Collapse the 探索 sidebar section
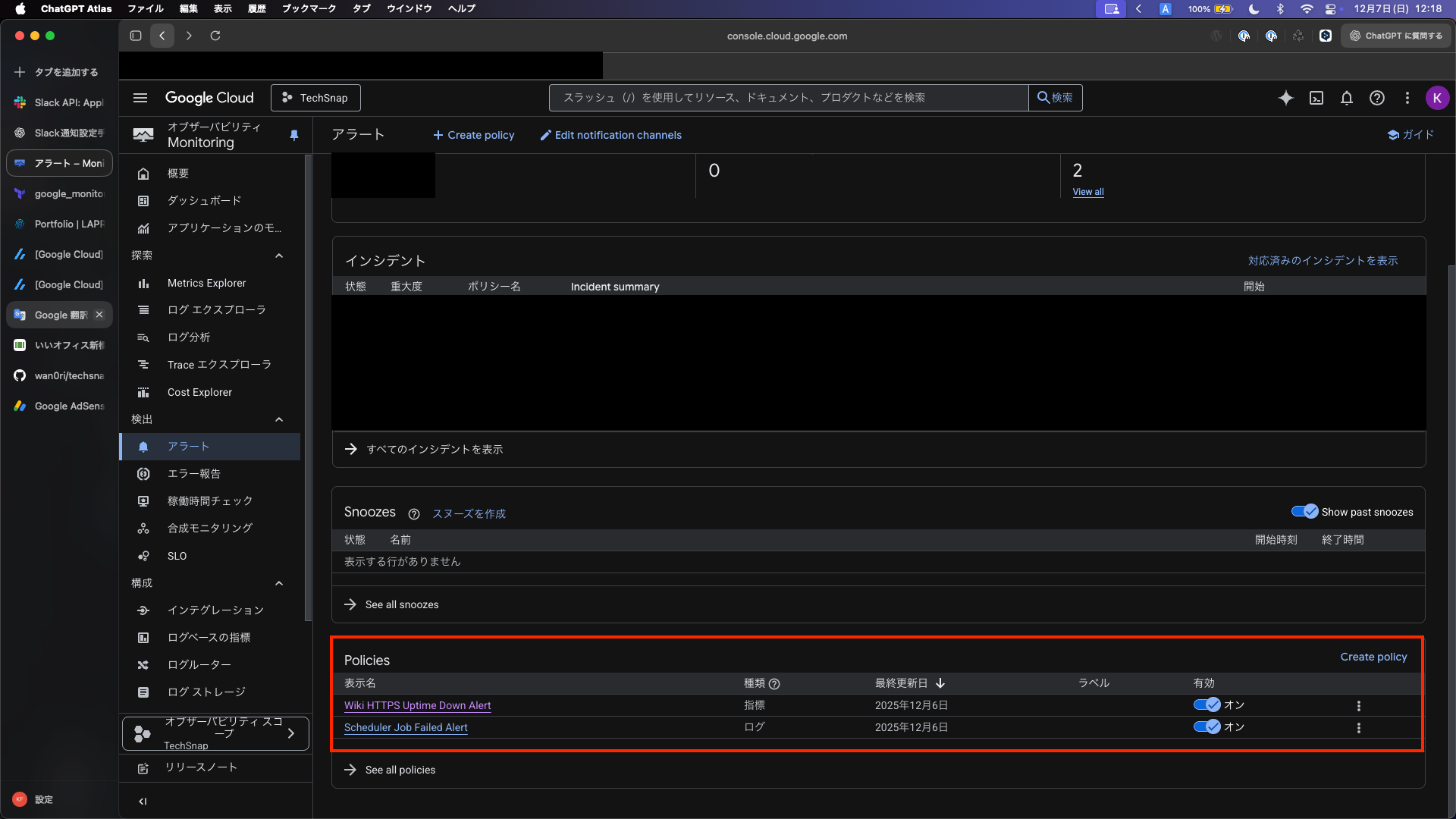Viewport: 1456px width, 819px height. [x=279, y=256]
